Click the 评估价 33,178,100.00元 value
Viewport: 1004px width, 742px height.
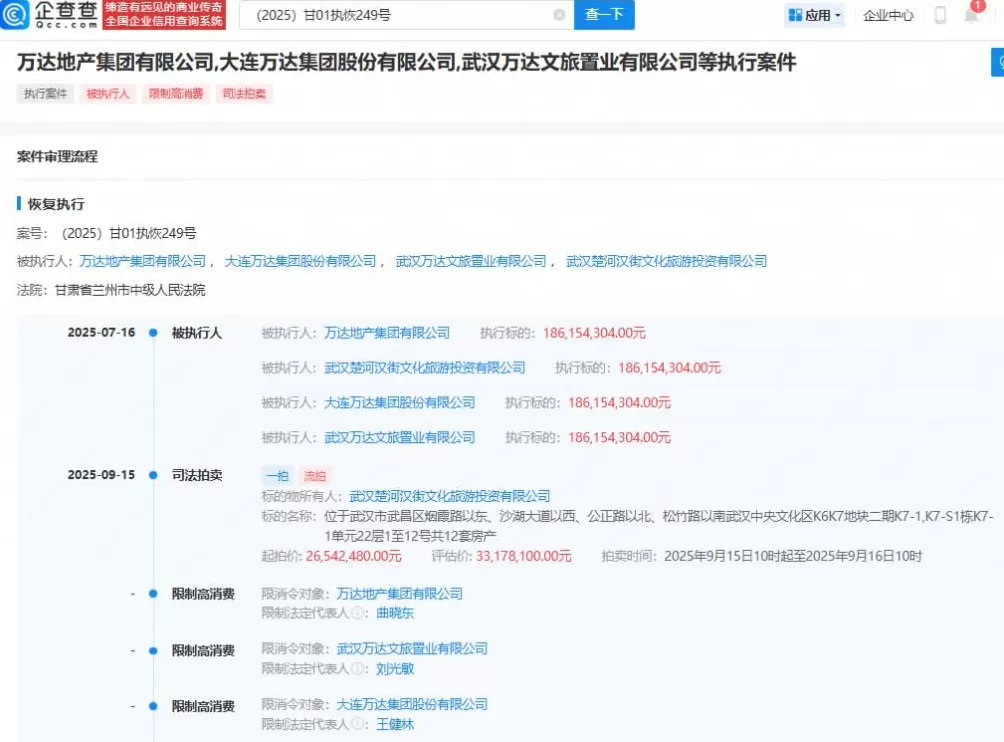(x=523, y=556)
